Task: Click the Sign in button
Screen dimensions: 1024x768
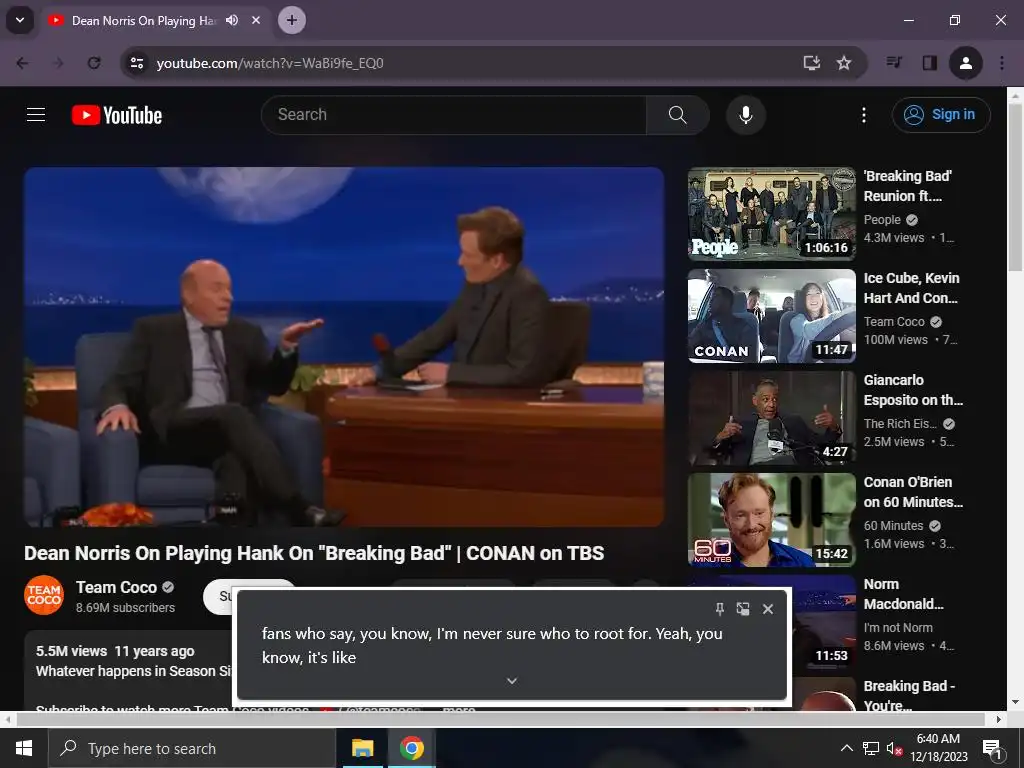Action: click(940, 115)
